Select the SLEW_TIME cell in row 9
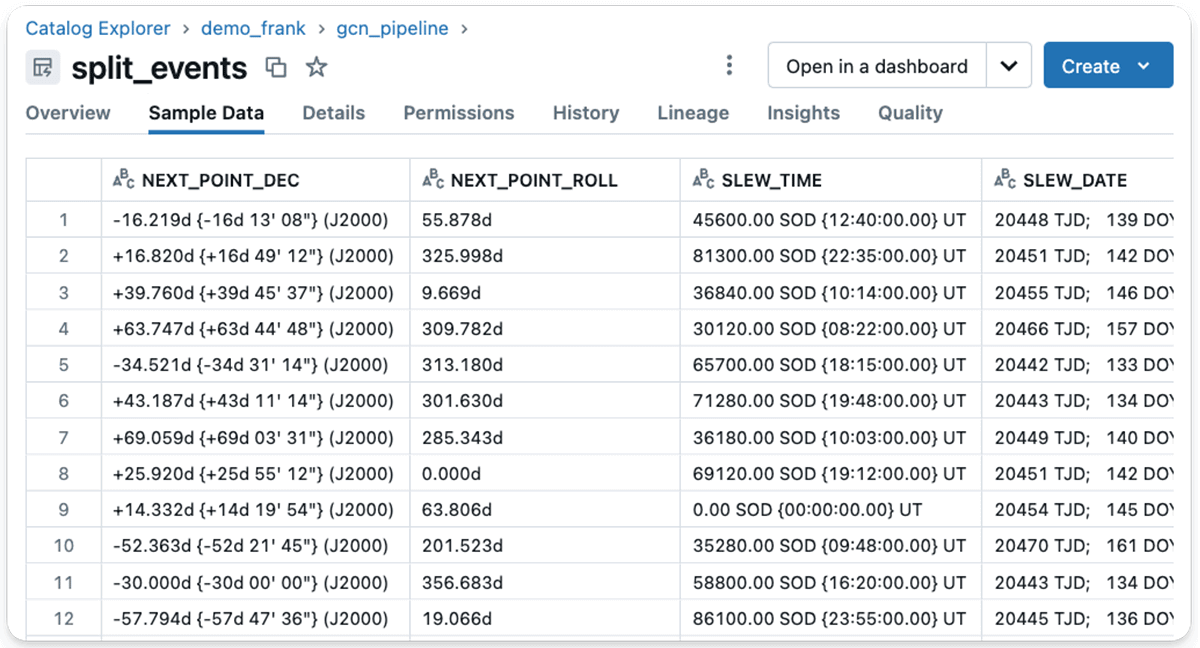Image resolution: width=1200 pixels, height=648 pixels. click(807, 510)
